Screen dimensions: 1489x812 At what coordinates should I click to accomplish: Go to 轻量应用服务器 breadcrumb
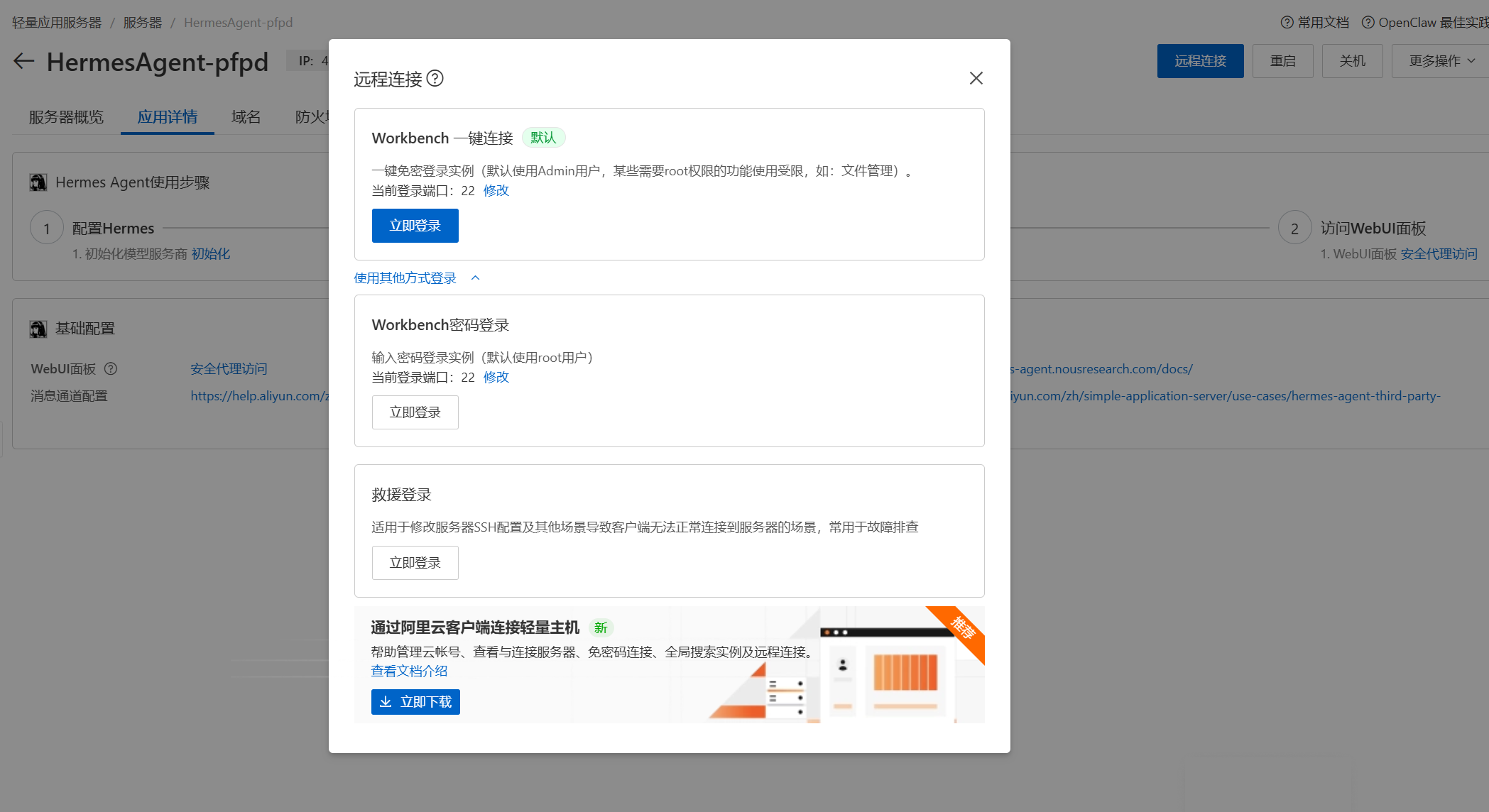(x=57, y=23)
